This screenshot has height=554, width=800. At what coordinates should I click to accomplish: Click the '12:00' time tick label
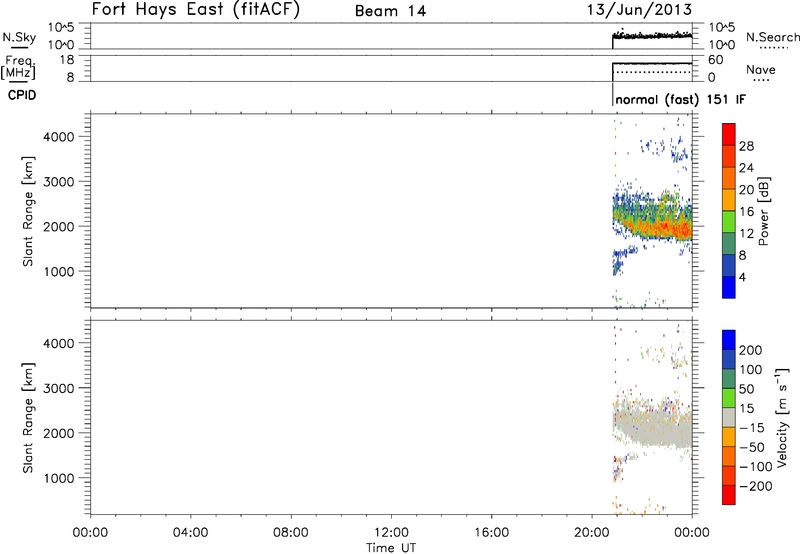(x=391, y=533)
